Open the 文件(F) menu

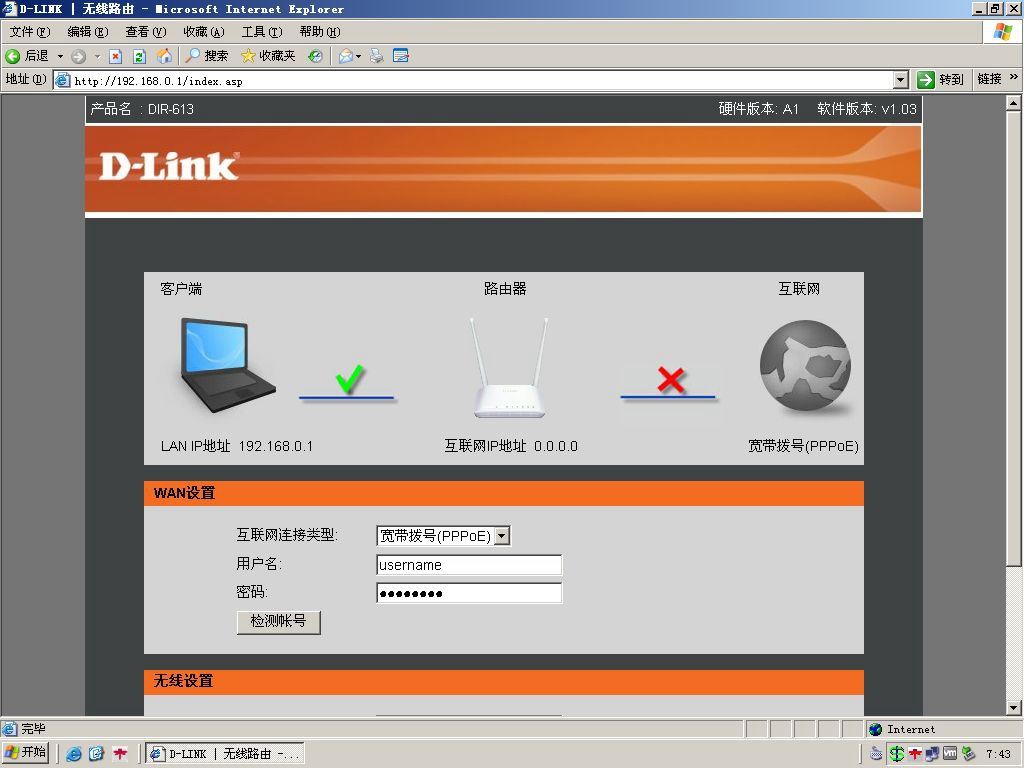click(30, 32)
